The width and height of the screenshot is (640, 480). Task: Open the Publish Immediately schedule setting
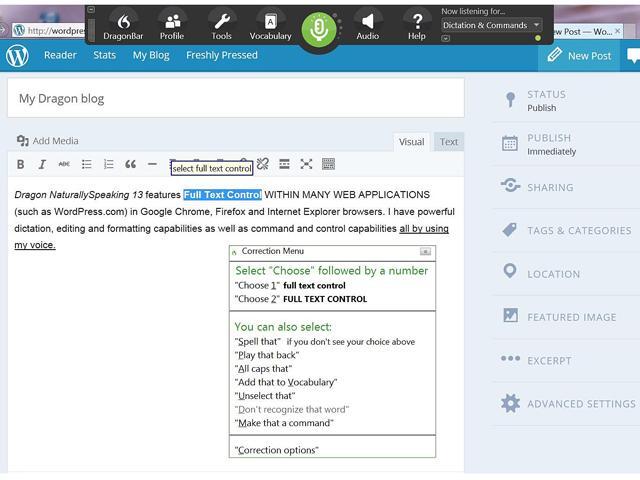pos(565,144)
